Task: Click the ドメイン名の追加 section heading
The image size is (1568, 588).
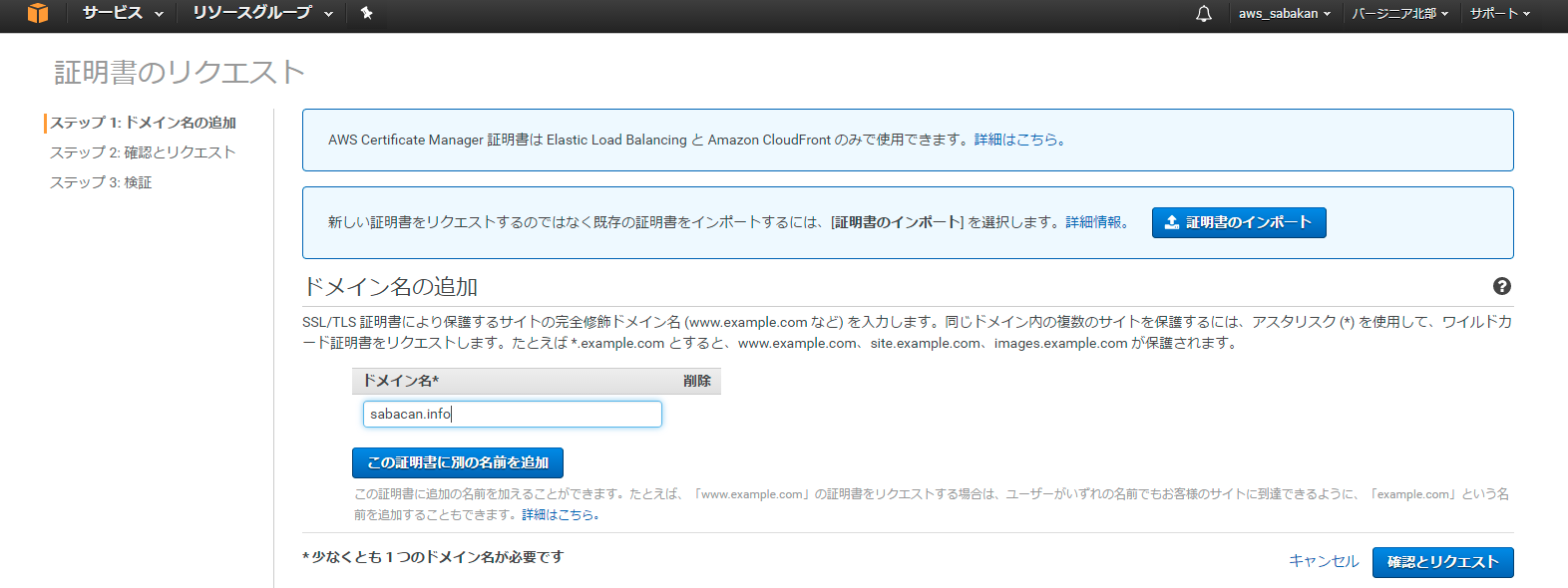Action: (390, 287)
